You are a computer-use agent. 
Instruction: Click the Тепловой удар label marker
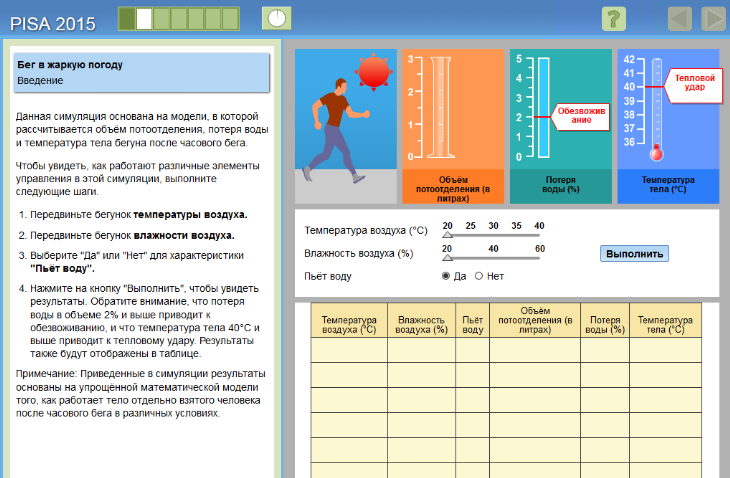[695, 82]
